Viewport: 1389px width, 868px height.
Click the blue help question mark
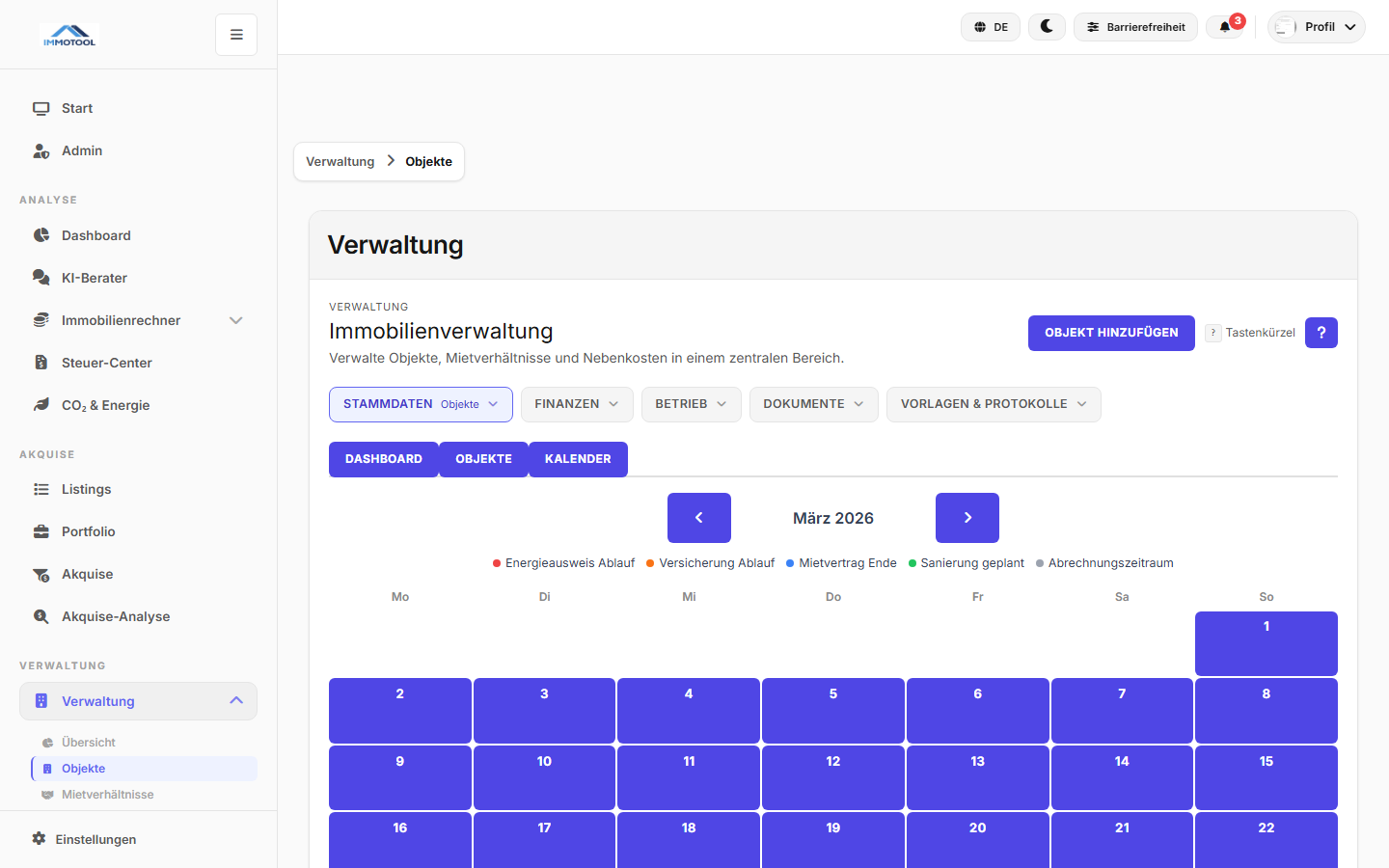pyautogui.click(x=1321, y=333)
